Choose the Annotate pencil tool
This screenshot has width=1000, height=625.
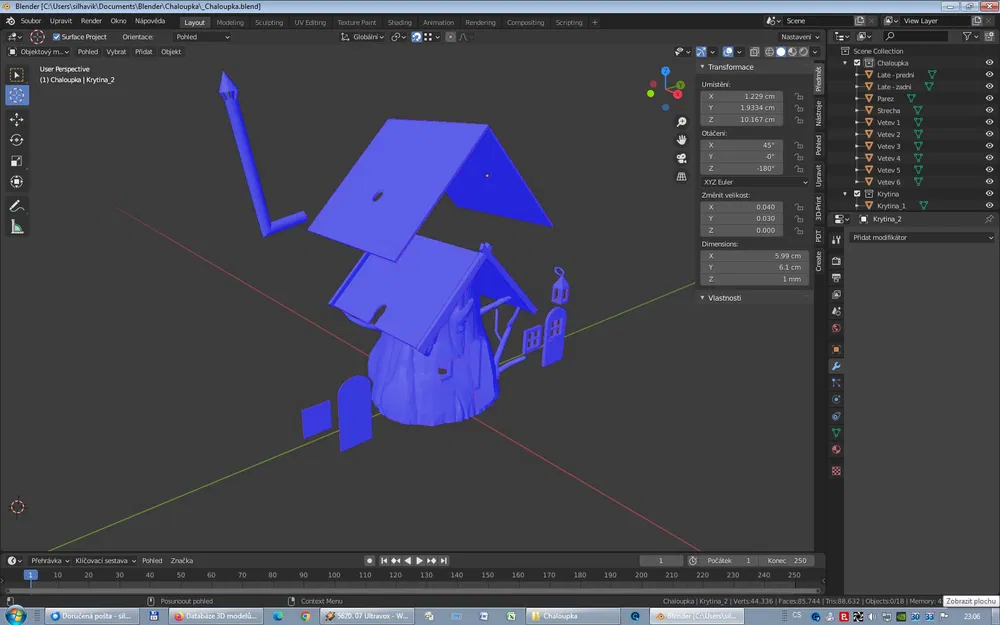point(17,206)
